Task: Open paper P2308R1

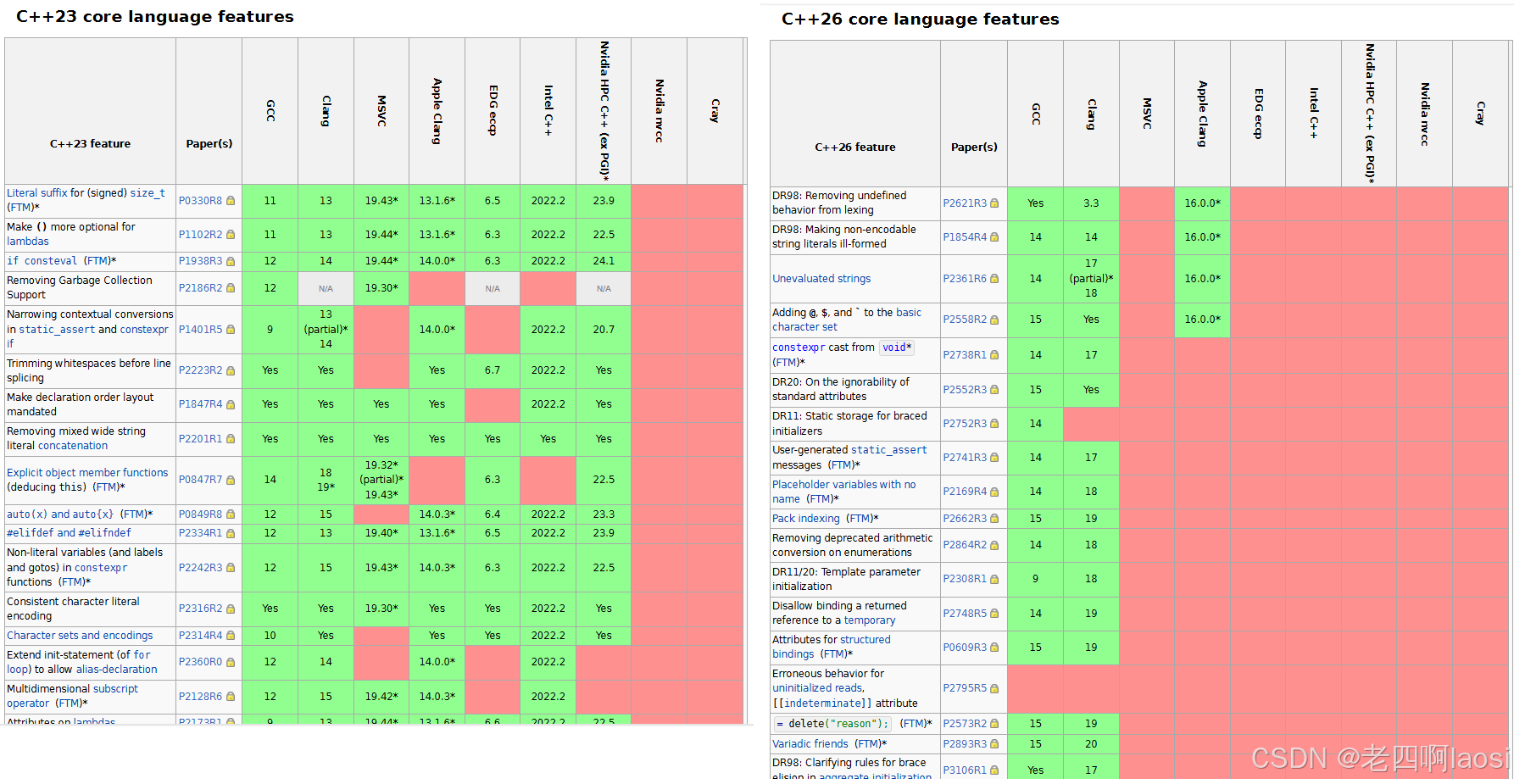Action: click(965, 579)
